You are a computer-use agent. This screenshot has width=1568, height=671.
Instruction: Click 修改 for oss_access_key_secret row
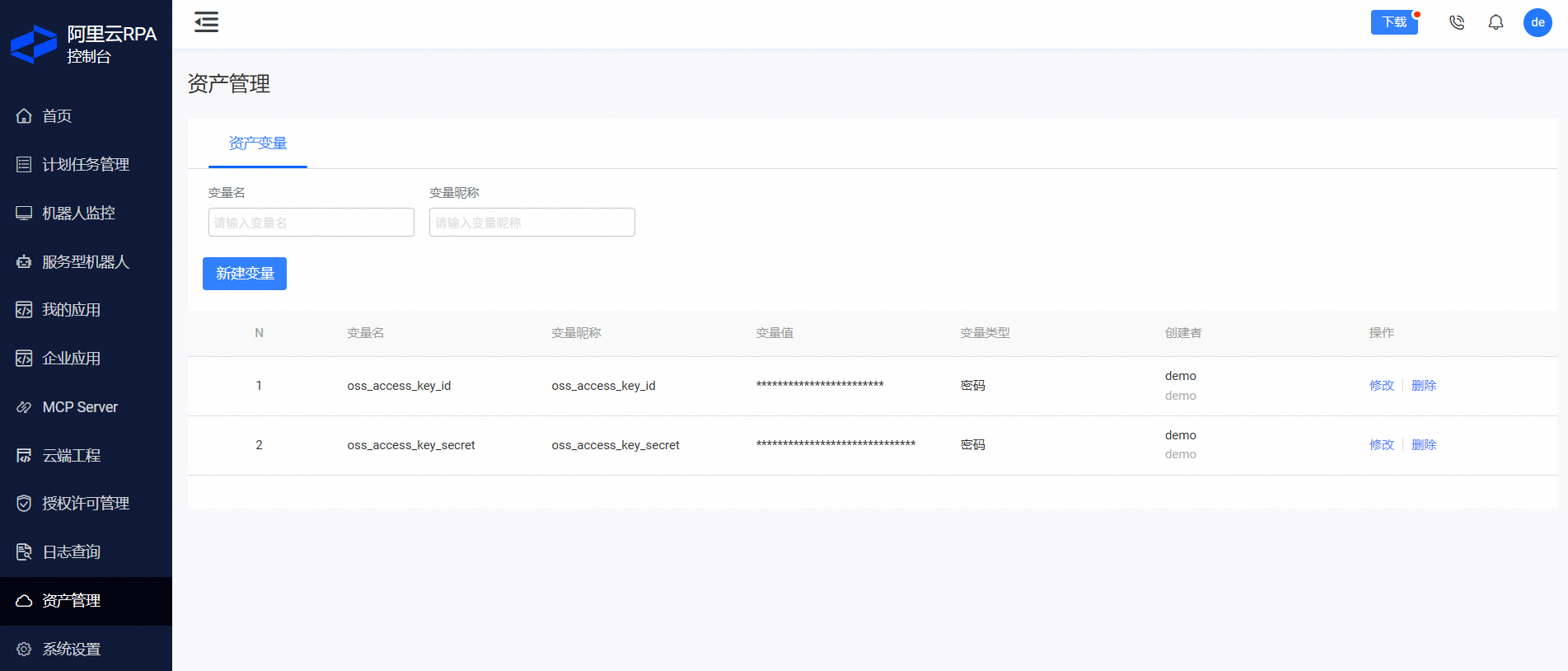point(1382,445)
